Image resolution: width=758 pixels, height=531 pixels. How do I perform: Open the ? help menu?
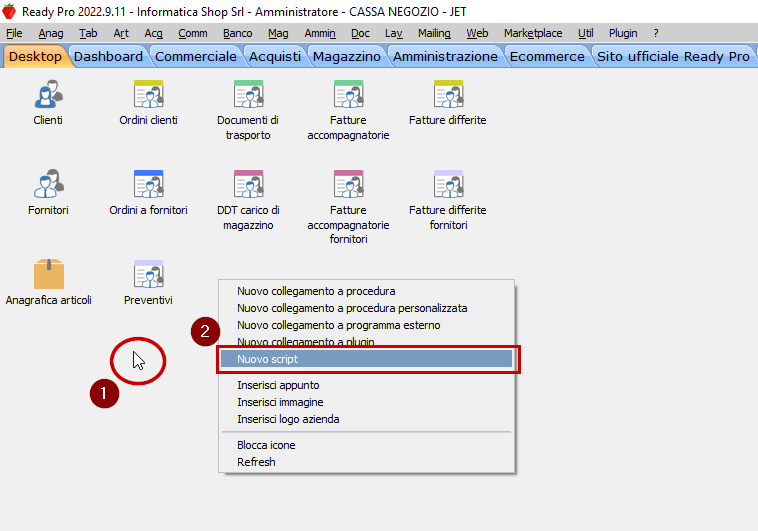(656, 33)
